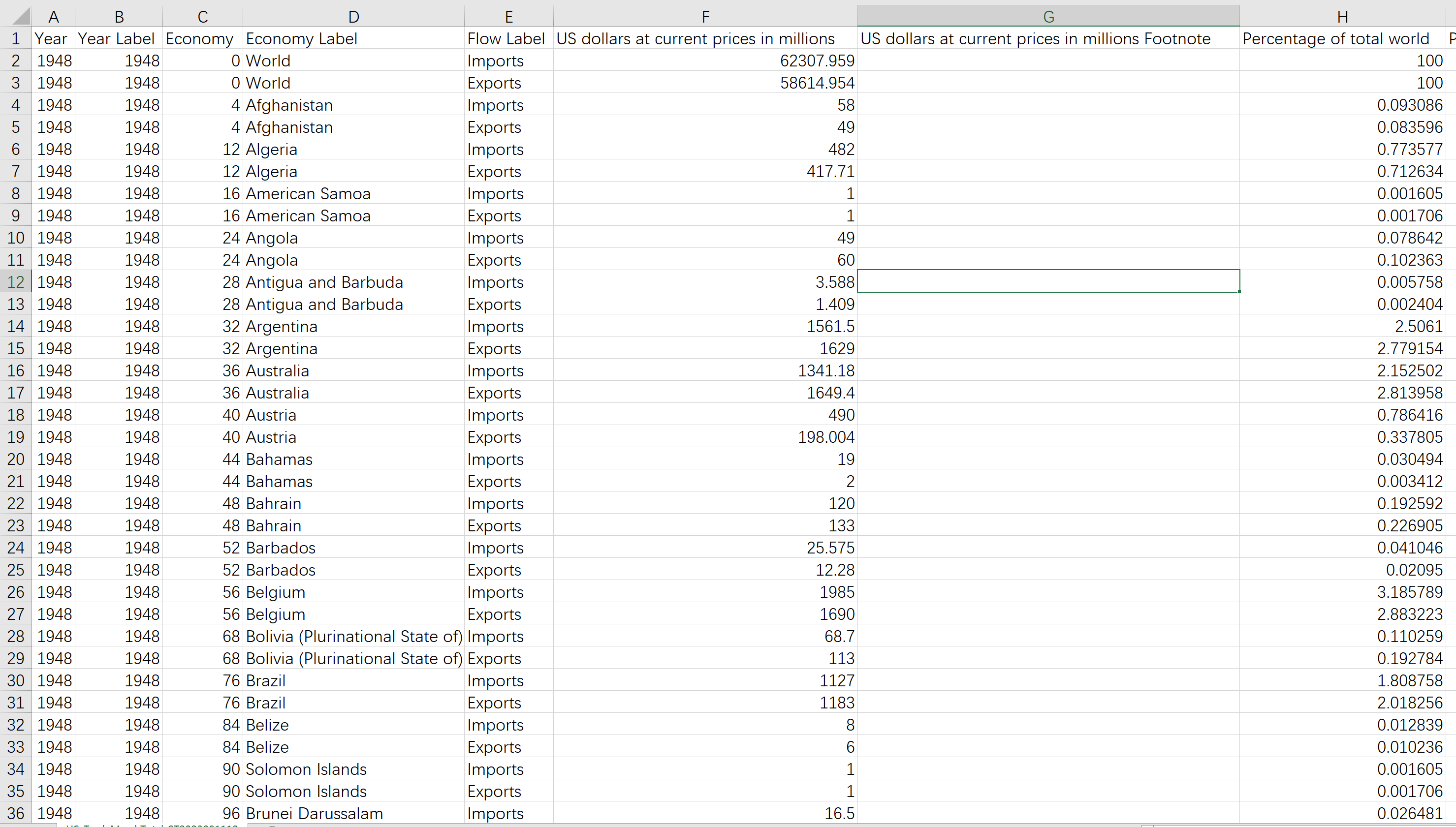Image resolution: width=1456 pixels, height=827 pixels.
Task: Click the 'Percentage of total world' header cell
Action: point(1342,39)
